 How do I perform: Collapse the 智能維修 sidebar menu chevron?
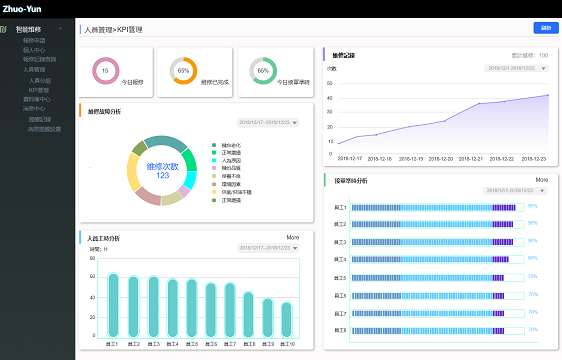coord(61,28)
